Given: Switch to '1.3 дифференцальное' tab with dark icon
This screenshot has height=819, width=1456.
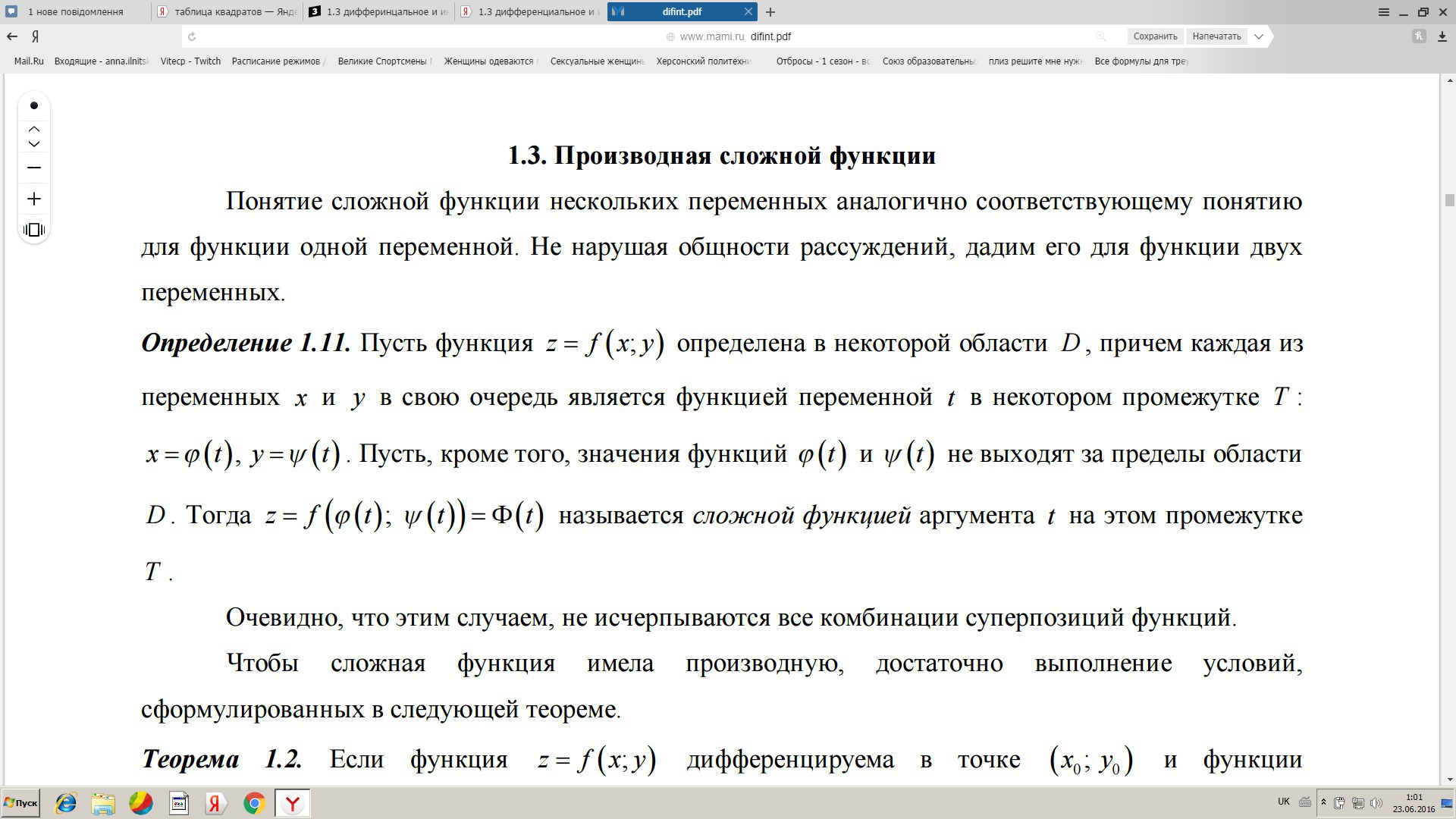Looking at the screenshot, I should [x=378, y=11].
